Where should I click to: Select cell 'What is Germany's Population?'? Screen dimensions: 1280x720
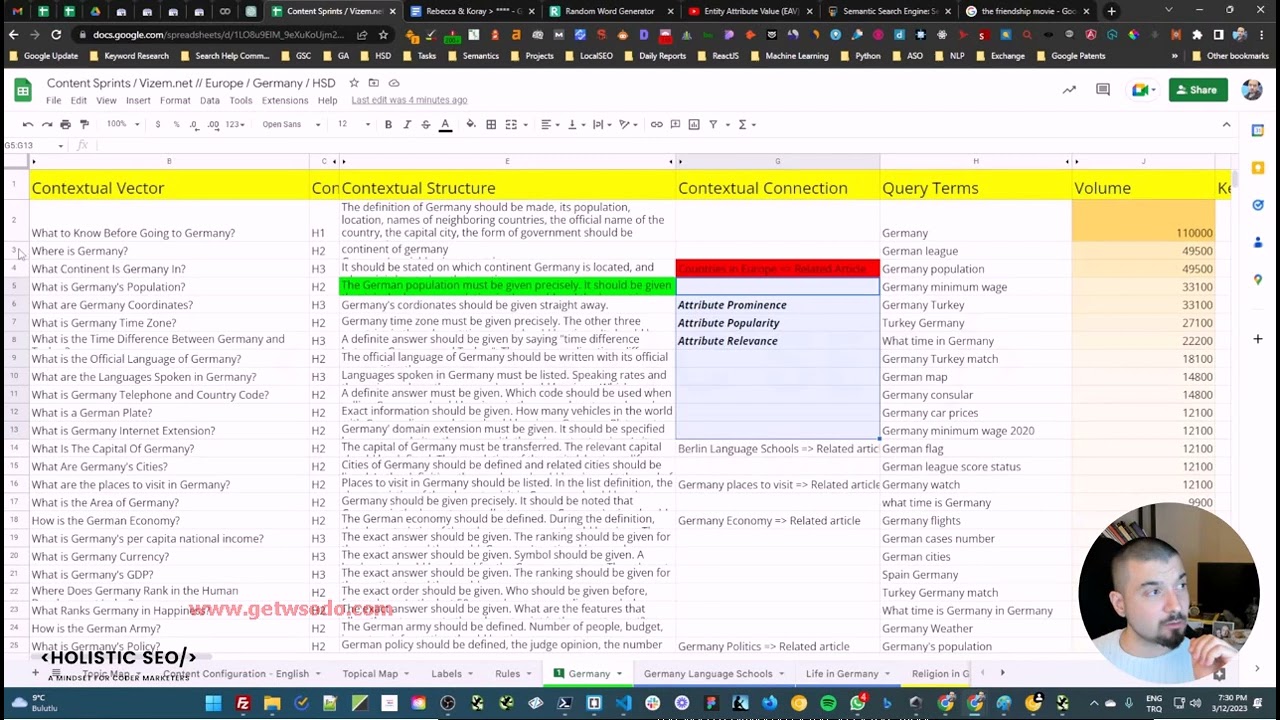pyautogui.click(x=169, y=287)
